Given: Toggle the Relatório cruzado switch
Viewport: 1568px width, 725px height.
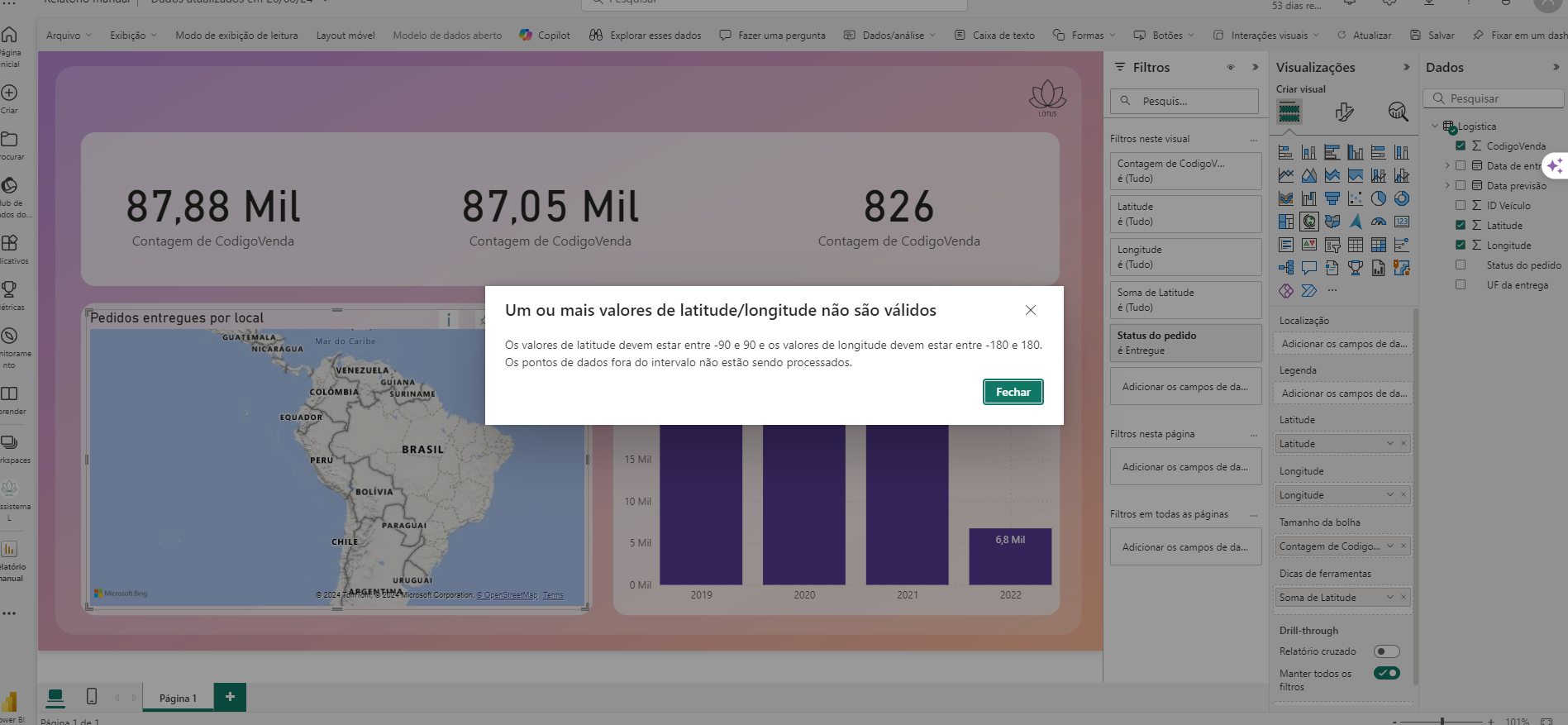Looking at the screenshot, I should [x=1386, y=651].
